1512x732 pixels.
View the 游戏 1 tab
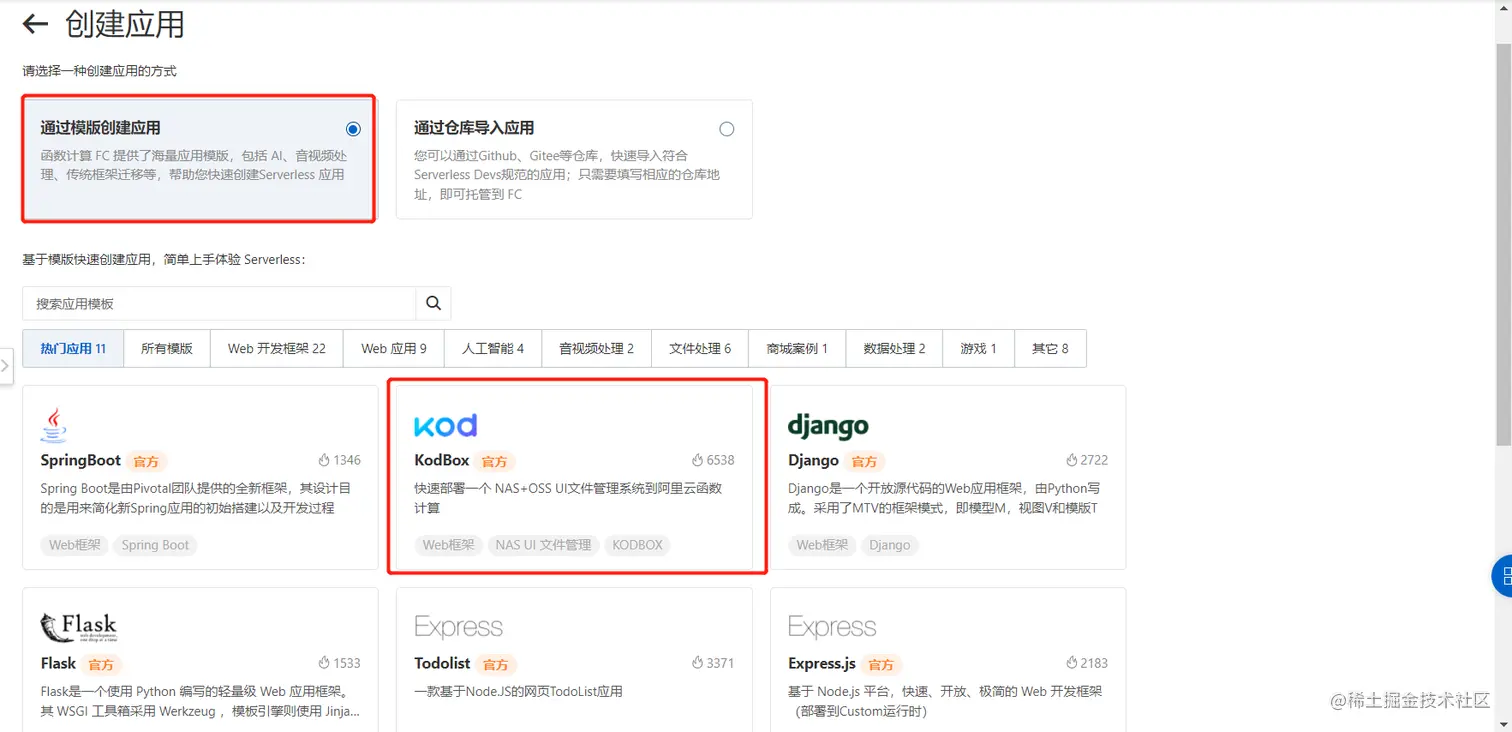click(979, 348)
